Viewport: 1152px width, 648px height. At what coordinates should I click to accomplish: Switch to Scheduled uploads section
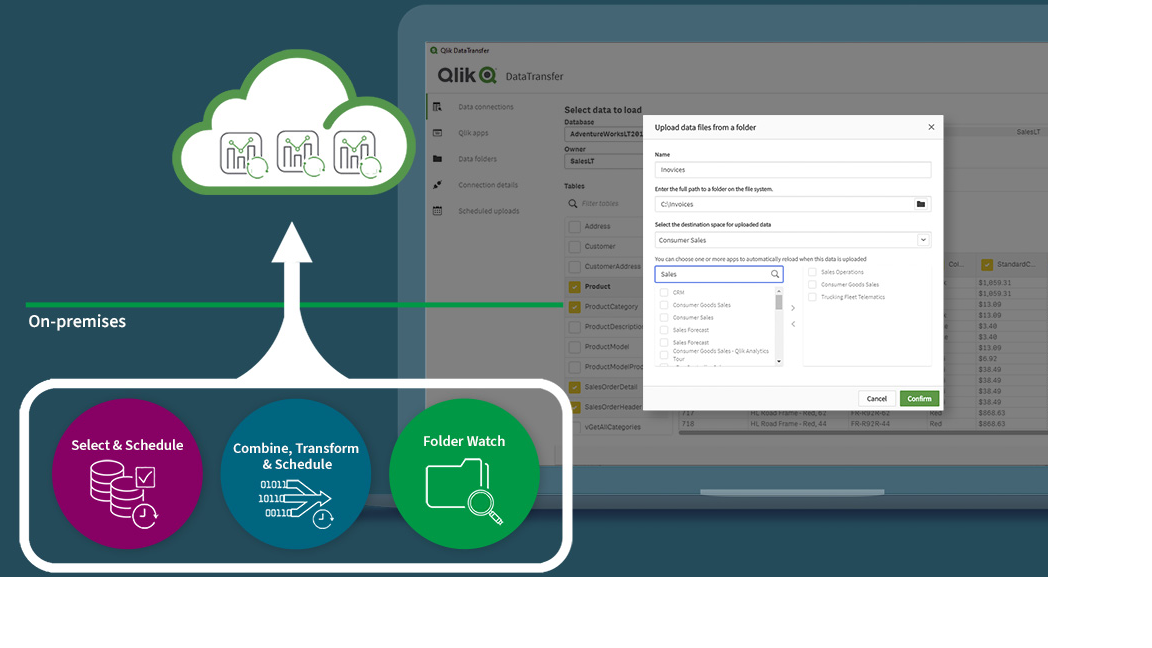[487, 211]
